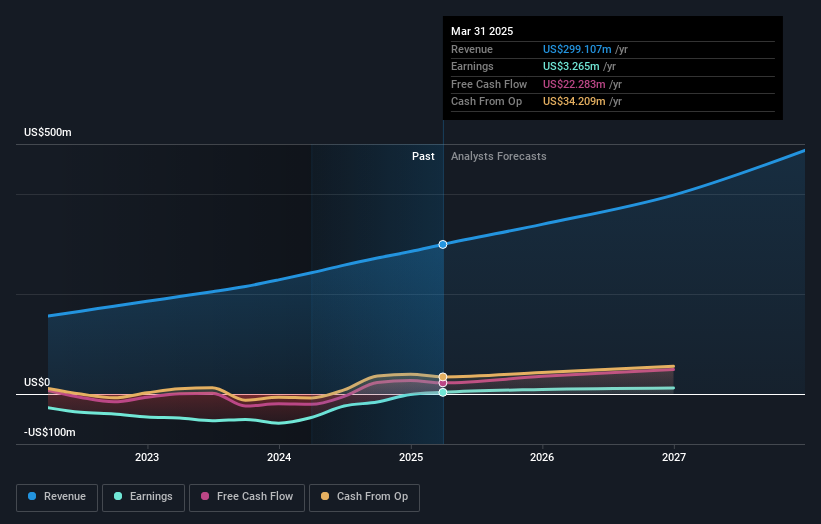Click the 2023 x-axis label

(x=147, y=457)
